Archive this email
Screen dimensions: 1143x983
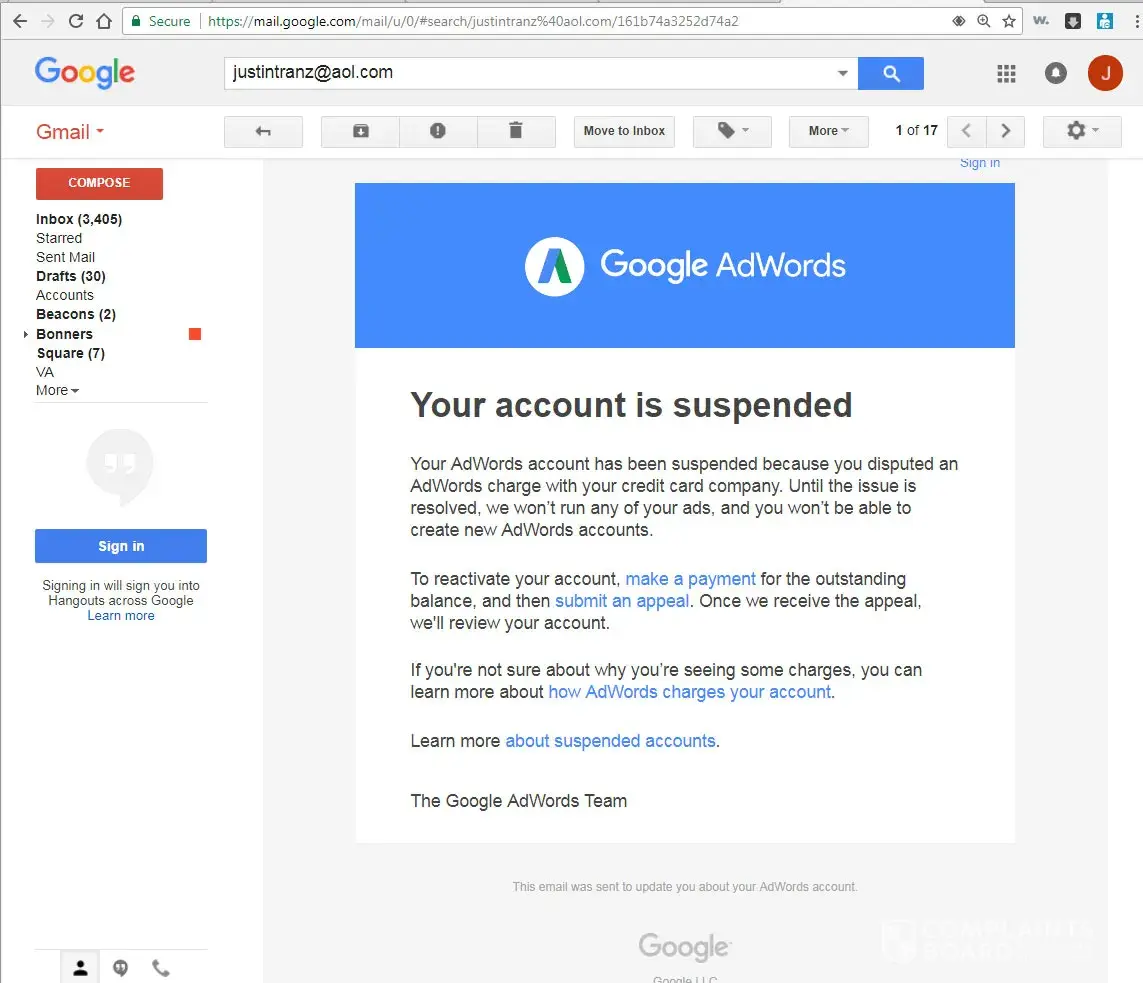pyautogui.click(x=360, y=131)
